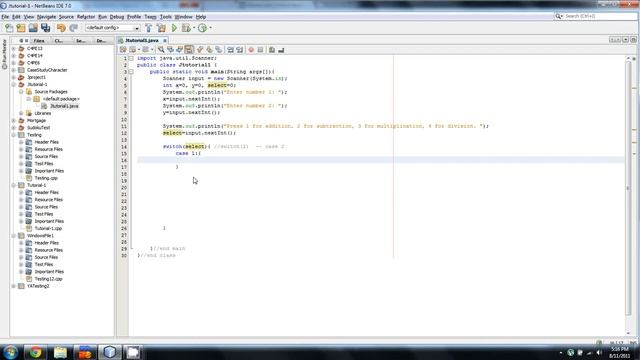The image size is (640, 360).
Task: Select Testing12.cpp file
Action: [x=48, y=279]
